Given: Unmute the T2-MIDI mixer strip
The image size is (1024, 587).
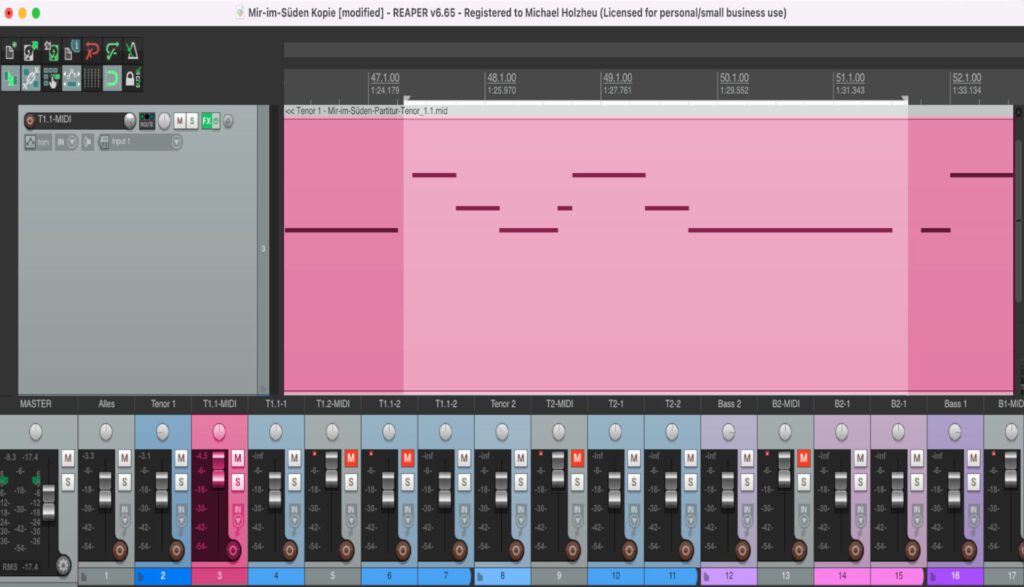Looking at the screenshot, I should pyautogui.click(x=577, y=458).
